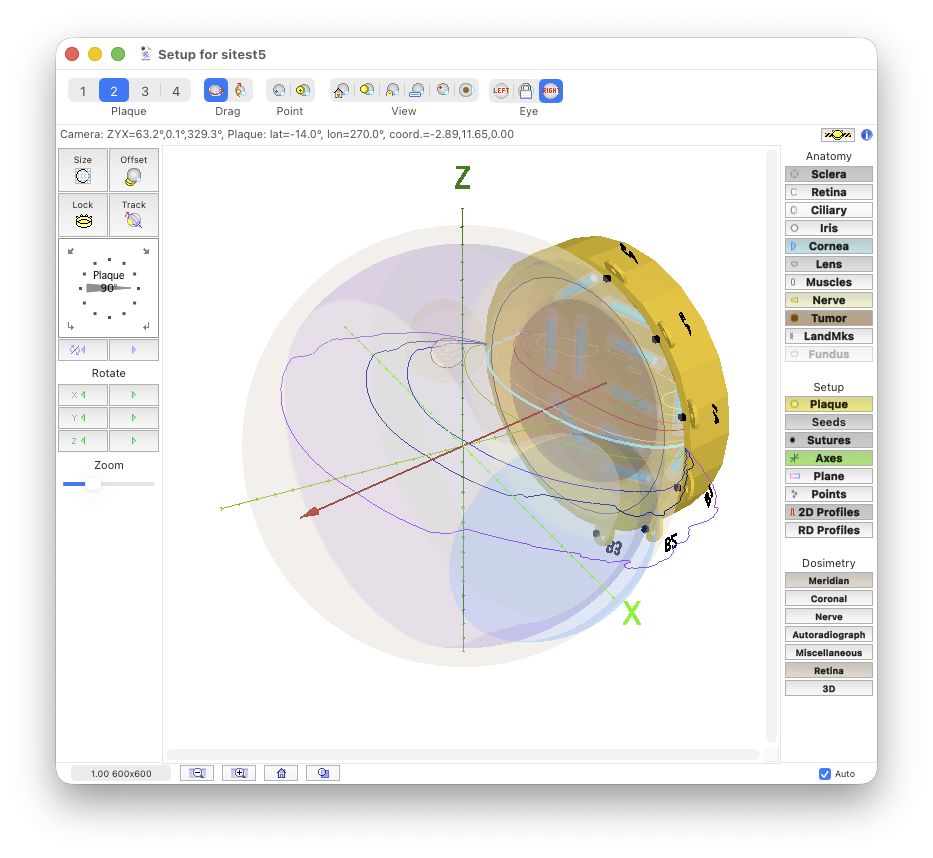Viewport: 933px width, 858px height.
Task: Click the Zoom slider handle
Action: coord(93,484)
